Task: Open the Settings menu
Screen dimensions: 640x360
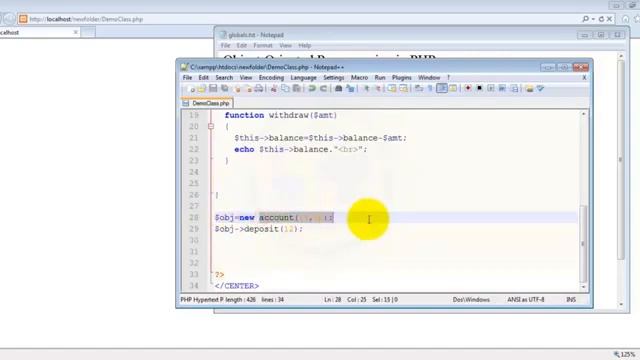Action: click(x=333, y=78)
